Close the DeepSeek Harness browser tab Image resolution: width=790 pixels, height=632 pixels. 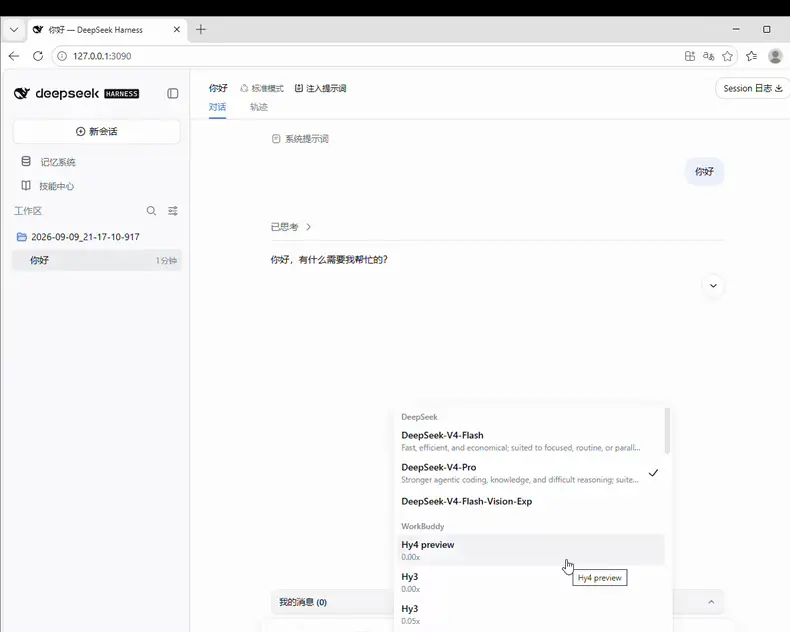177,30
